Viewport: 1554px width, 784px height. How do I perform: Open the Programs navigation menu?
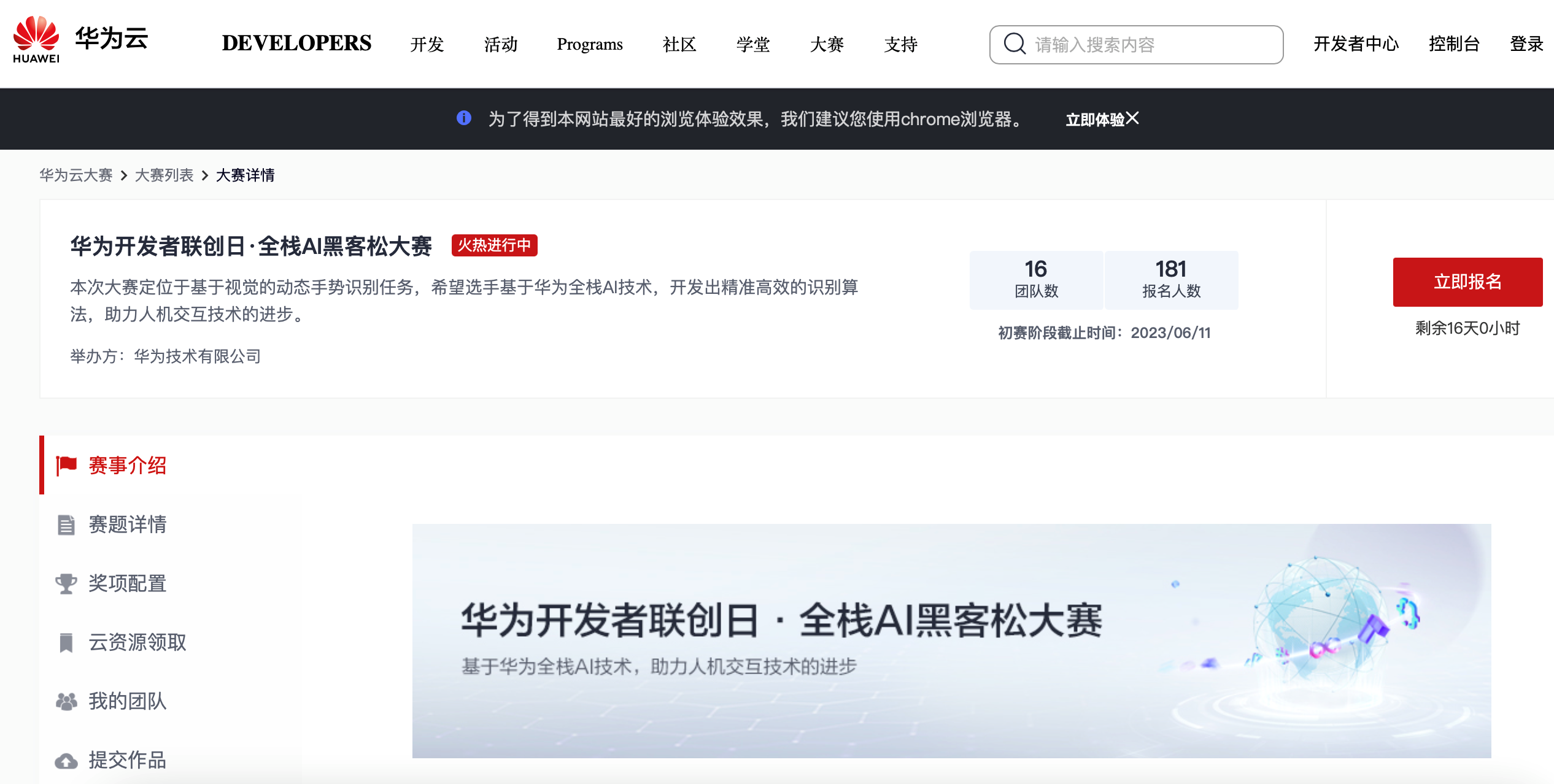(590, 44)
